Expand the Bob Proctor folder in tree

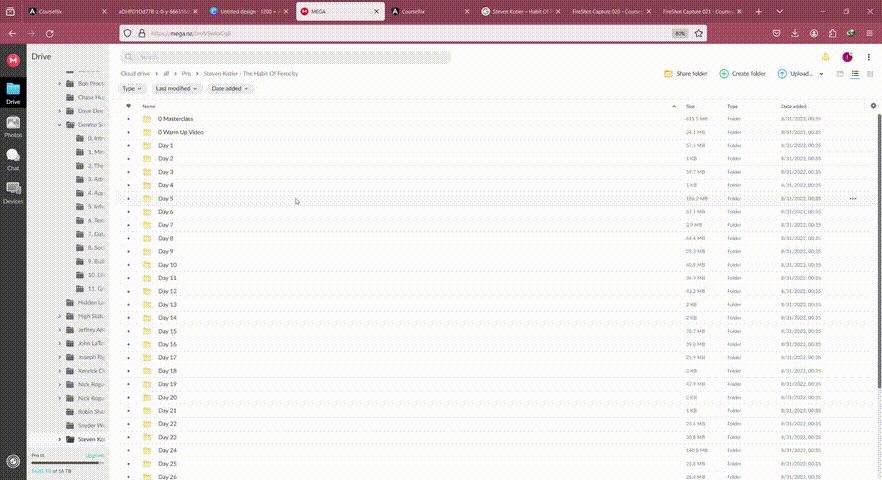click(60, 83)
